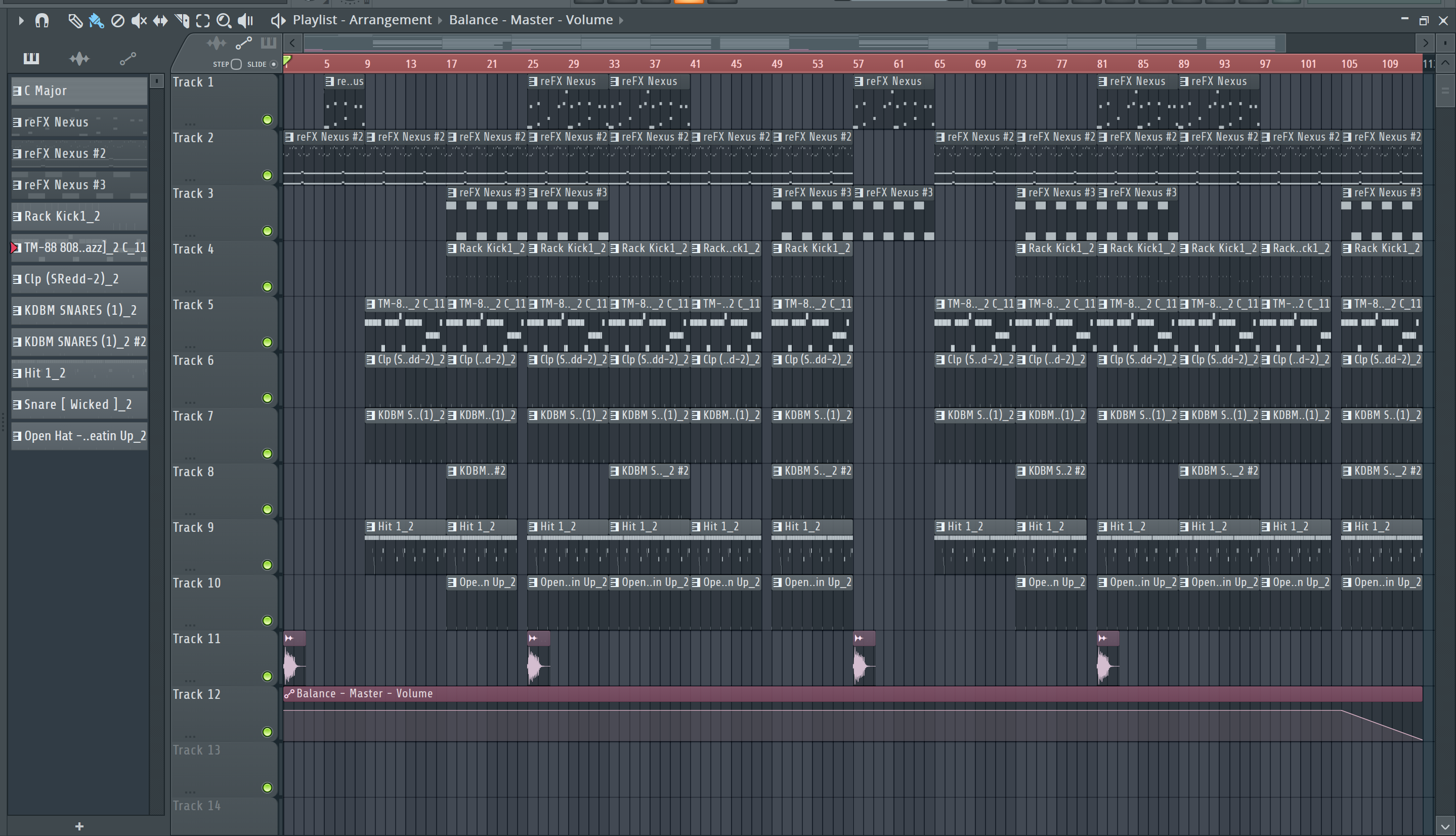Select the Open Hat pattern in the picker
Image resolution: width=1456 pixels, height=836 pixels.
pyautogui.click(x=79, y=436)
